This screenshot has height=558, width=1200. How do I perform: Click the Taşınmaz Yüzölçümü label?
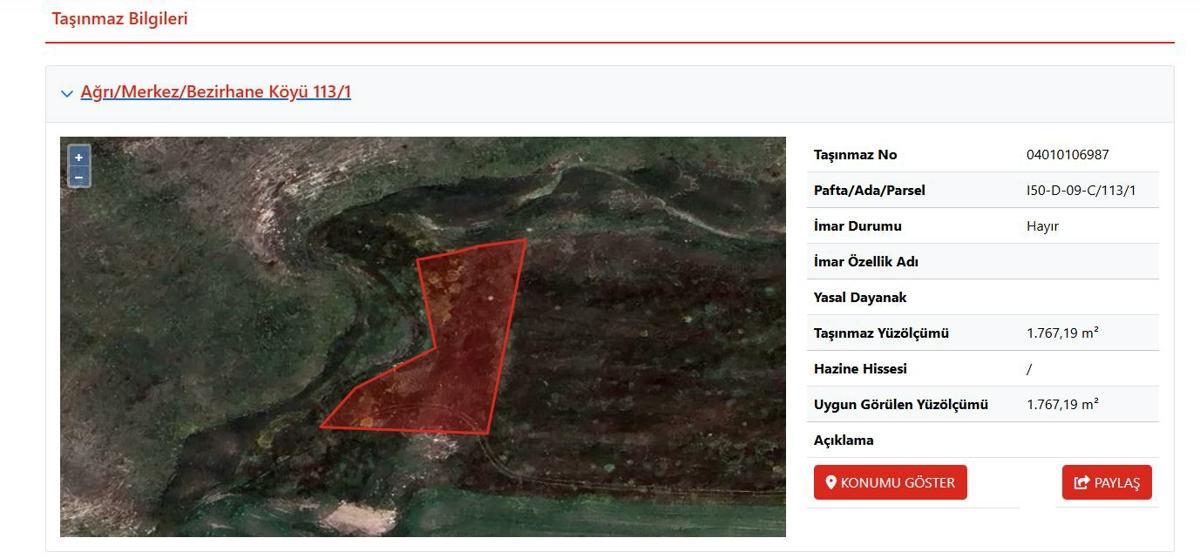881,333
